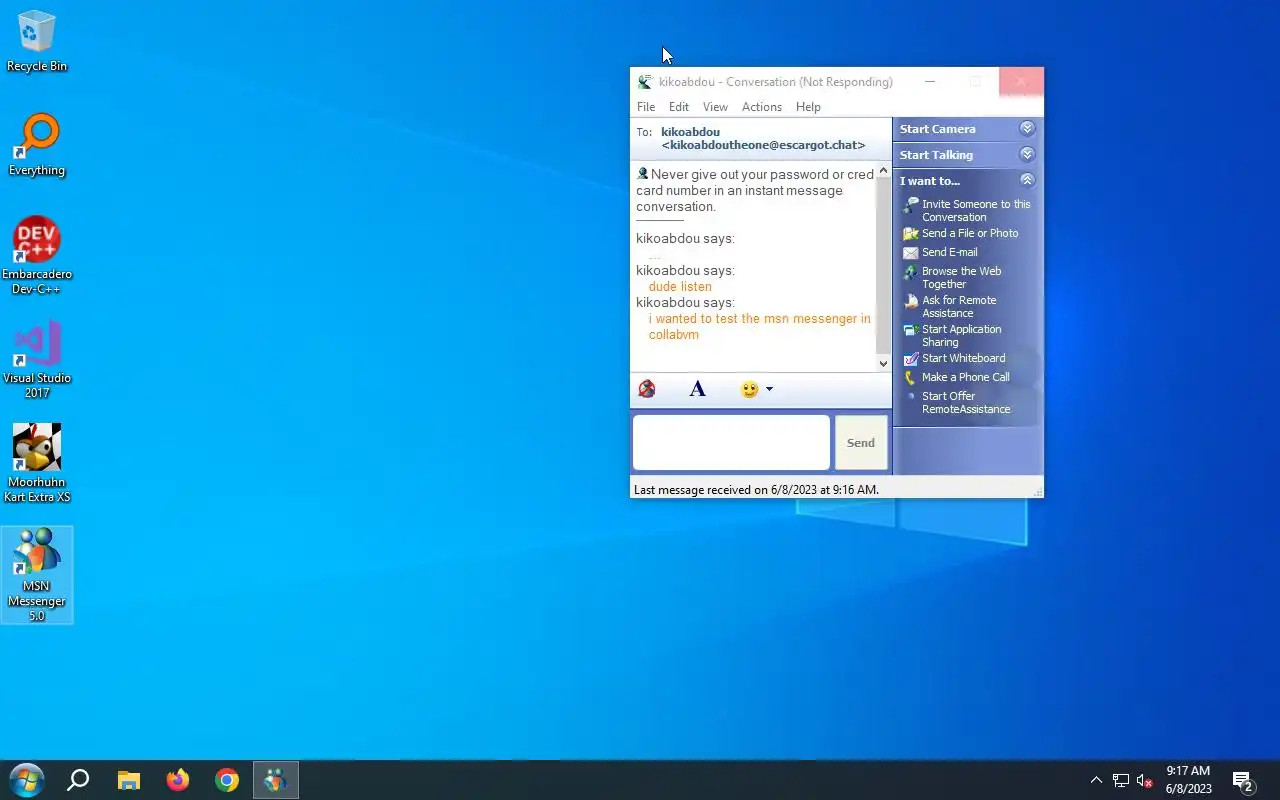Click the Start Camera header text

(937, 129)
